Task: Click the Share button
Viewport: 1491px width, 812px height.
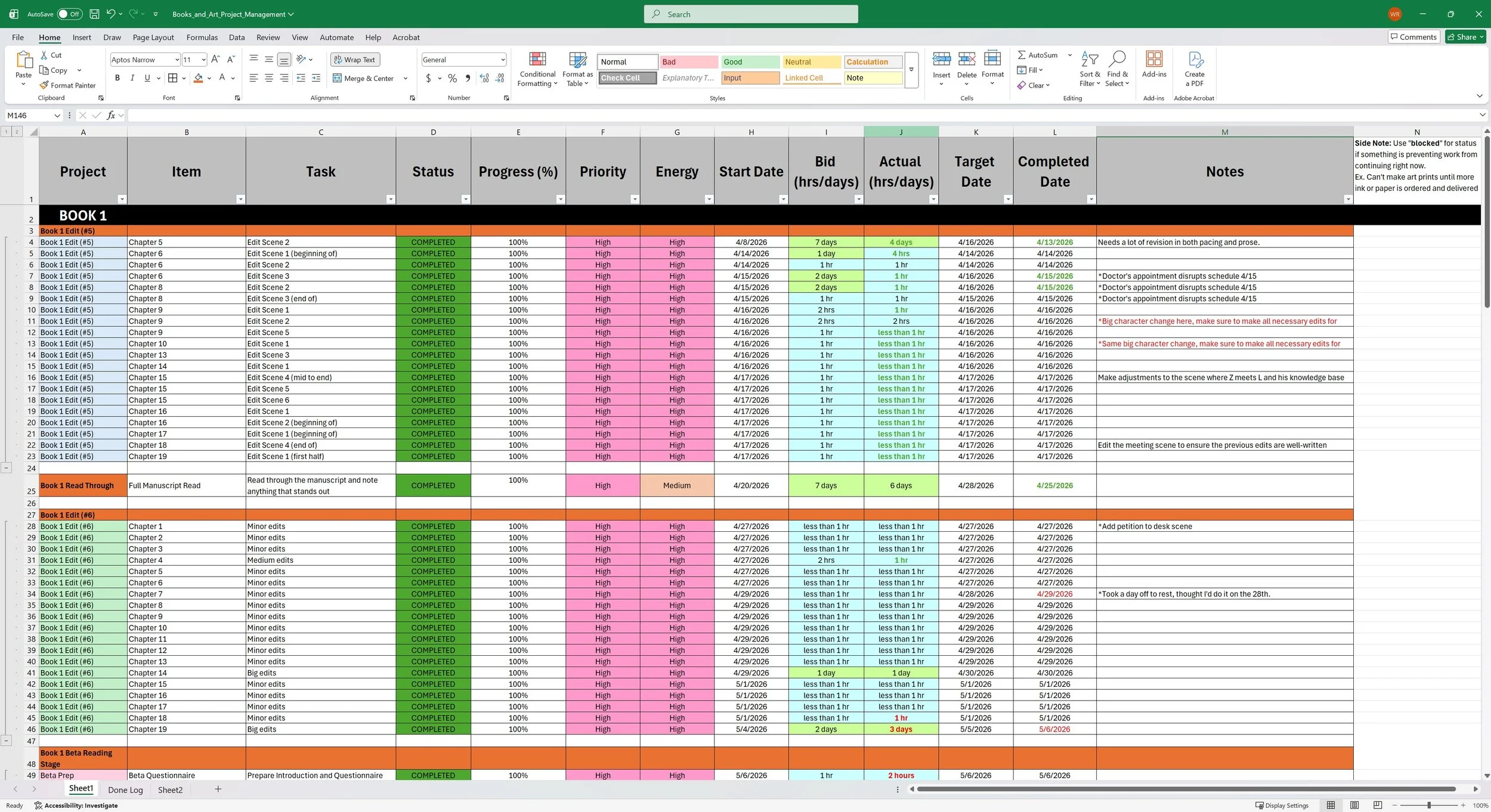Action: [x=1465, y=37]
